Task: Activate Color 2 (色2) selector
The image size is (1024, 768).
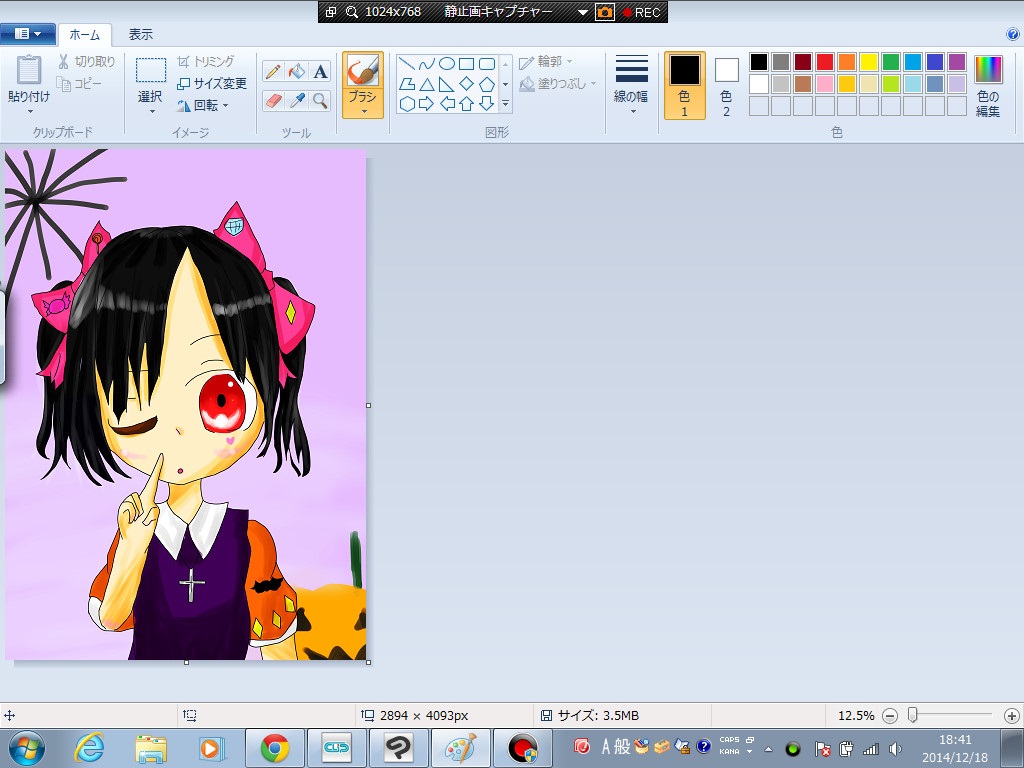Action: click(726, 85)
